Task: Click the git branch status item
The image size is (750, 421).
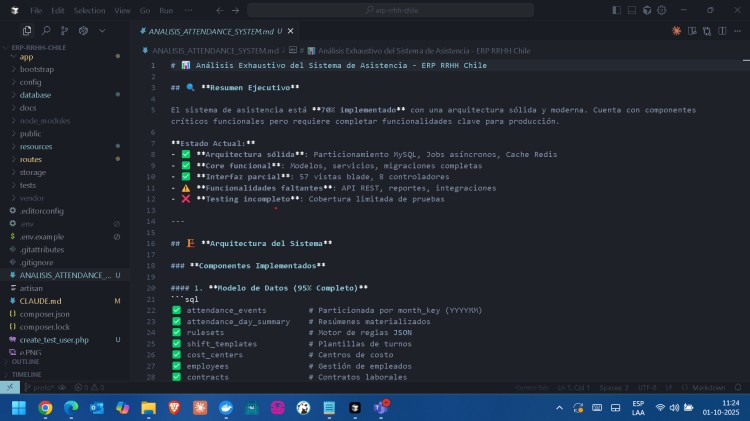Action: click(x=39, y=388)
